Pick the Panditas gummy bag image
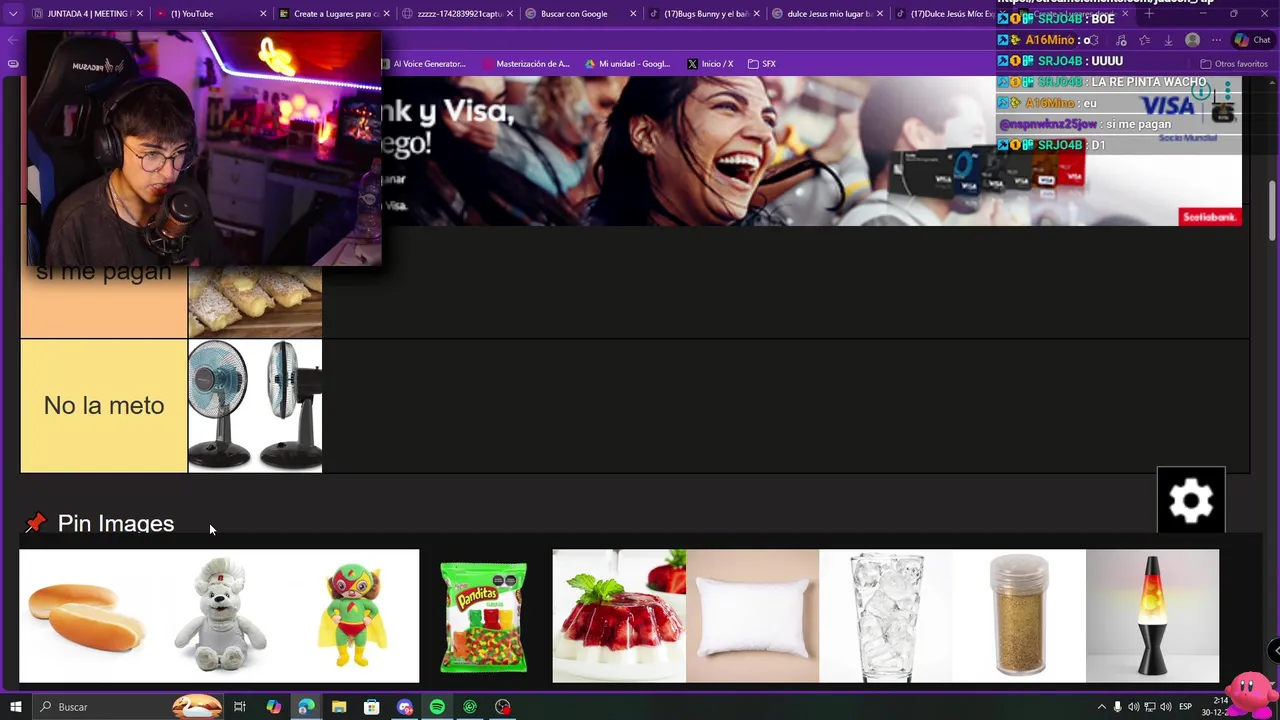Viewport: 1280px width, 720px height. (485, 616)
